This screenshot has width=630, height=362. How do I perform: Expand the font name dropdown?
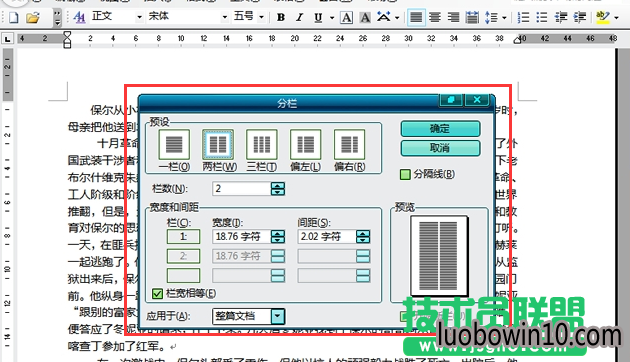coord(224,17)
